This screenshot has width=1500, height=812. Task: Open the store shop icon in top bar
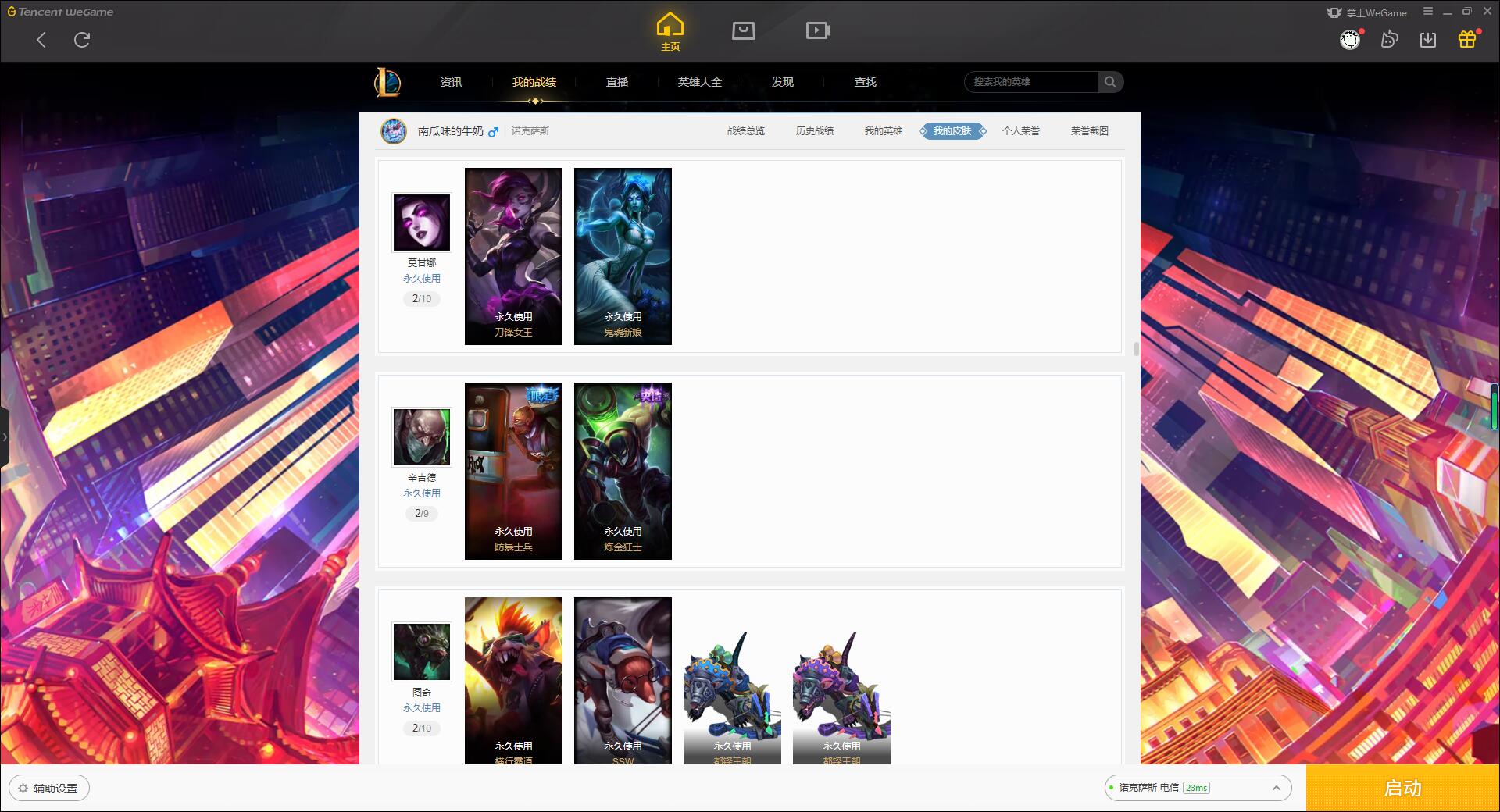744,30
